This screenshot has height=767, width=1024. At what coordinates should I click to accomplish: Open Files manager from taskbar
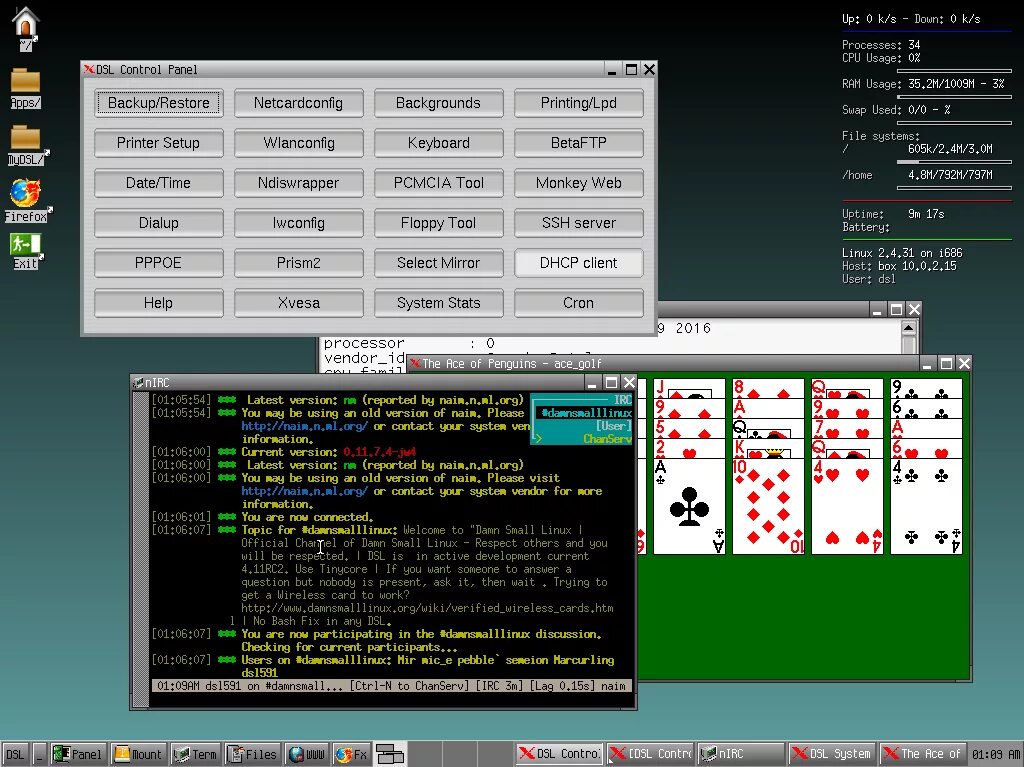pos(253,754)
